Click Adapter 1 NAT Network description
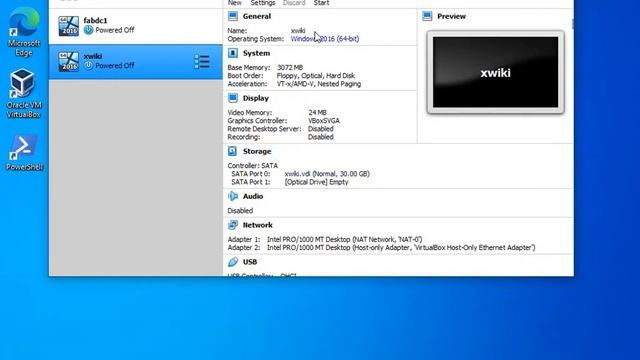Viewport: 640px width, 360px height. 344,239
